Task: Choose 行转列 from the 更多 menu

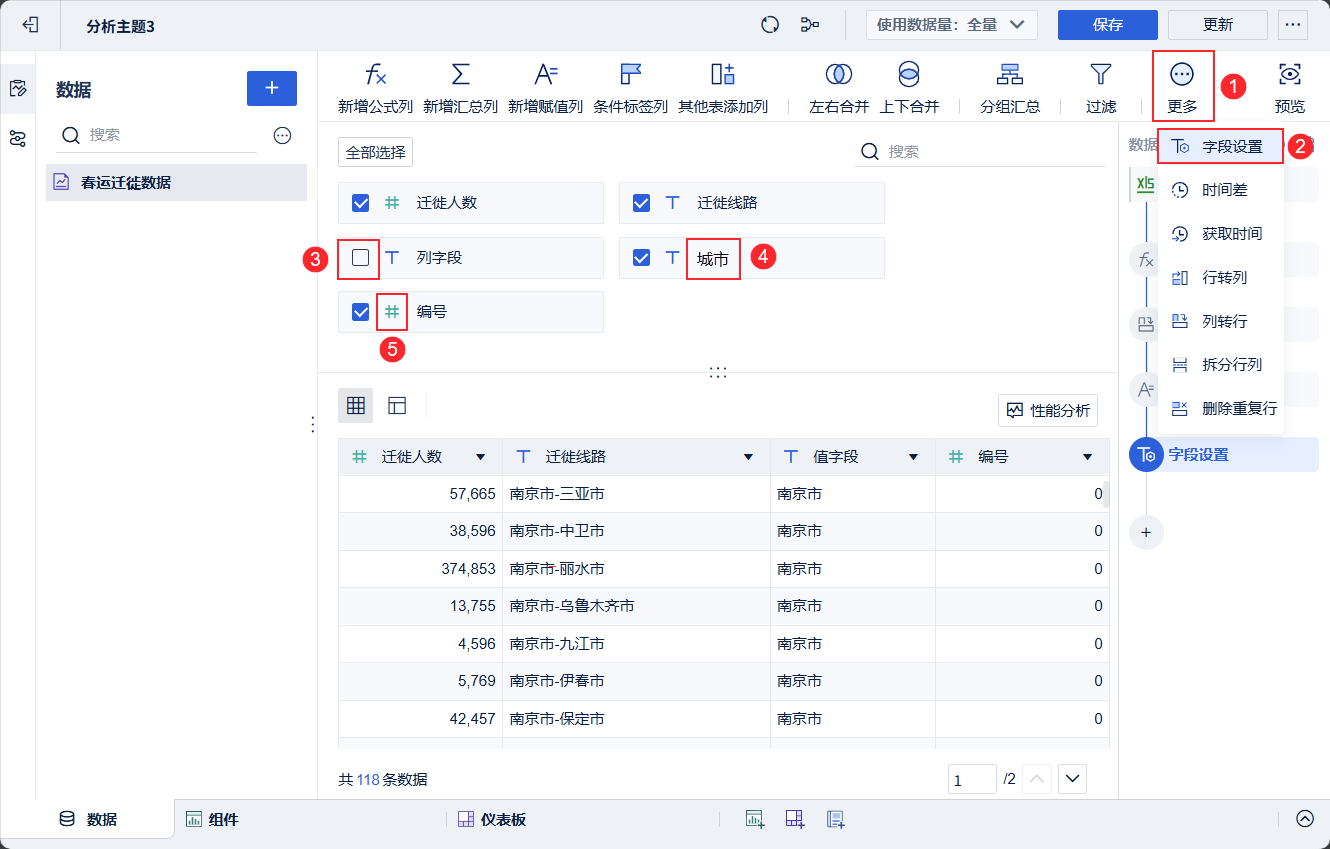Action: (1221, 278)
